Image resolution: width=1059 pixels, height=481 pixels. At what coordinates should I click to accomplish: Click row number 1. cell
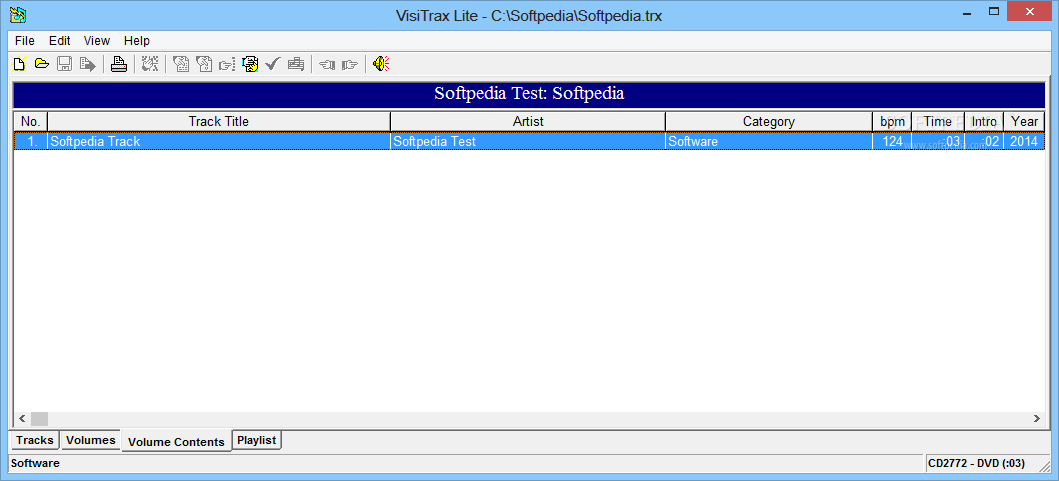pos(31,141)
